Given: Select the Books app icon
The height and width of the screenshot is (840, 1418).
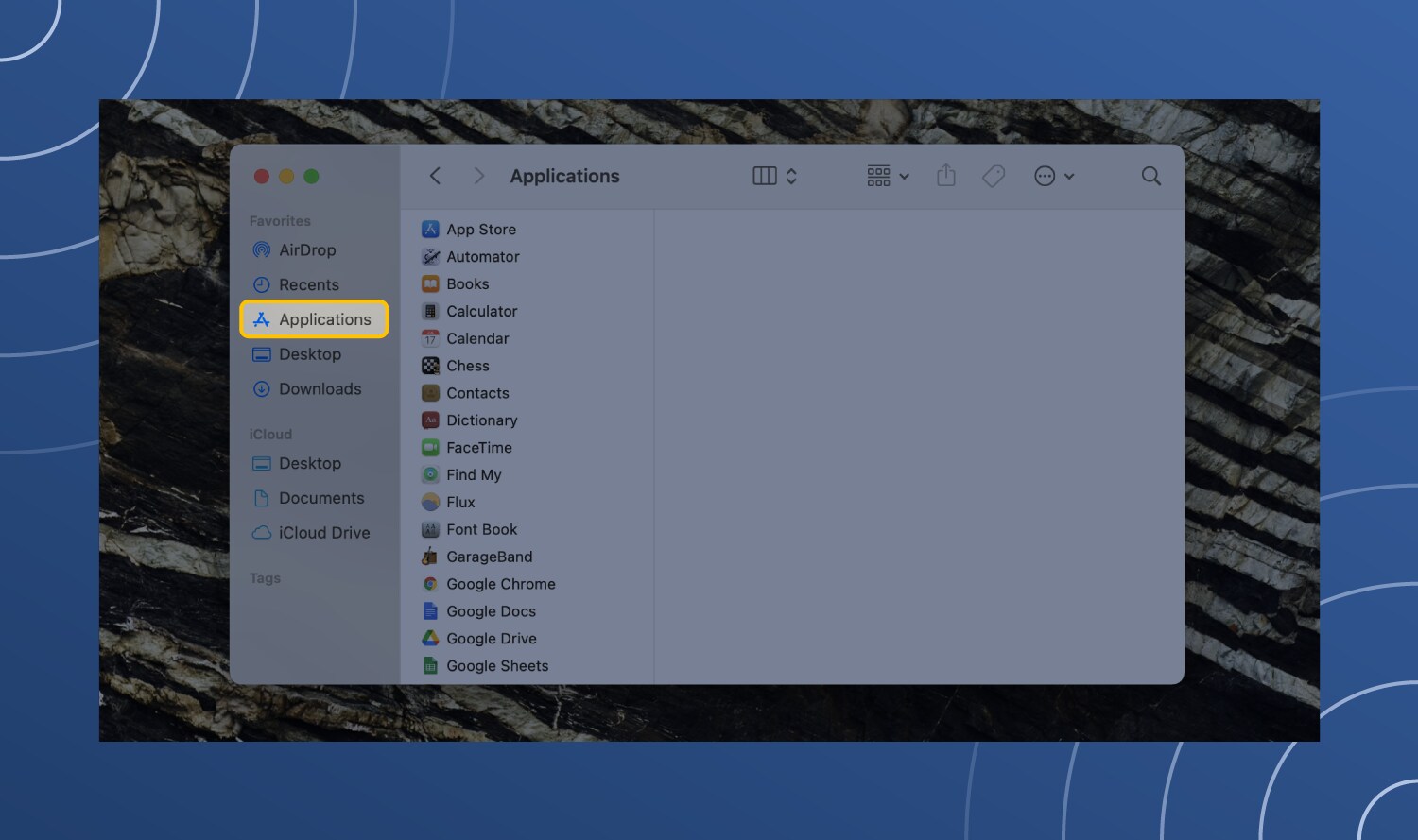Looking at the screenshot, I should click(x=430, y=283).
